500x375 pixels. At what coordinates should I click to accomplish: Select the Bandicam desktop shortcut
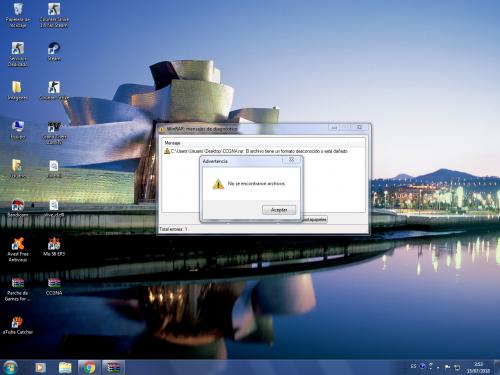[18, 208]
